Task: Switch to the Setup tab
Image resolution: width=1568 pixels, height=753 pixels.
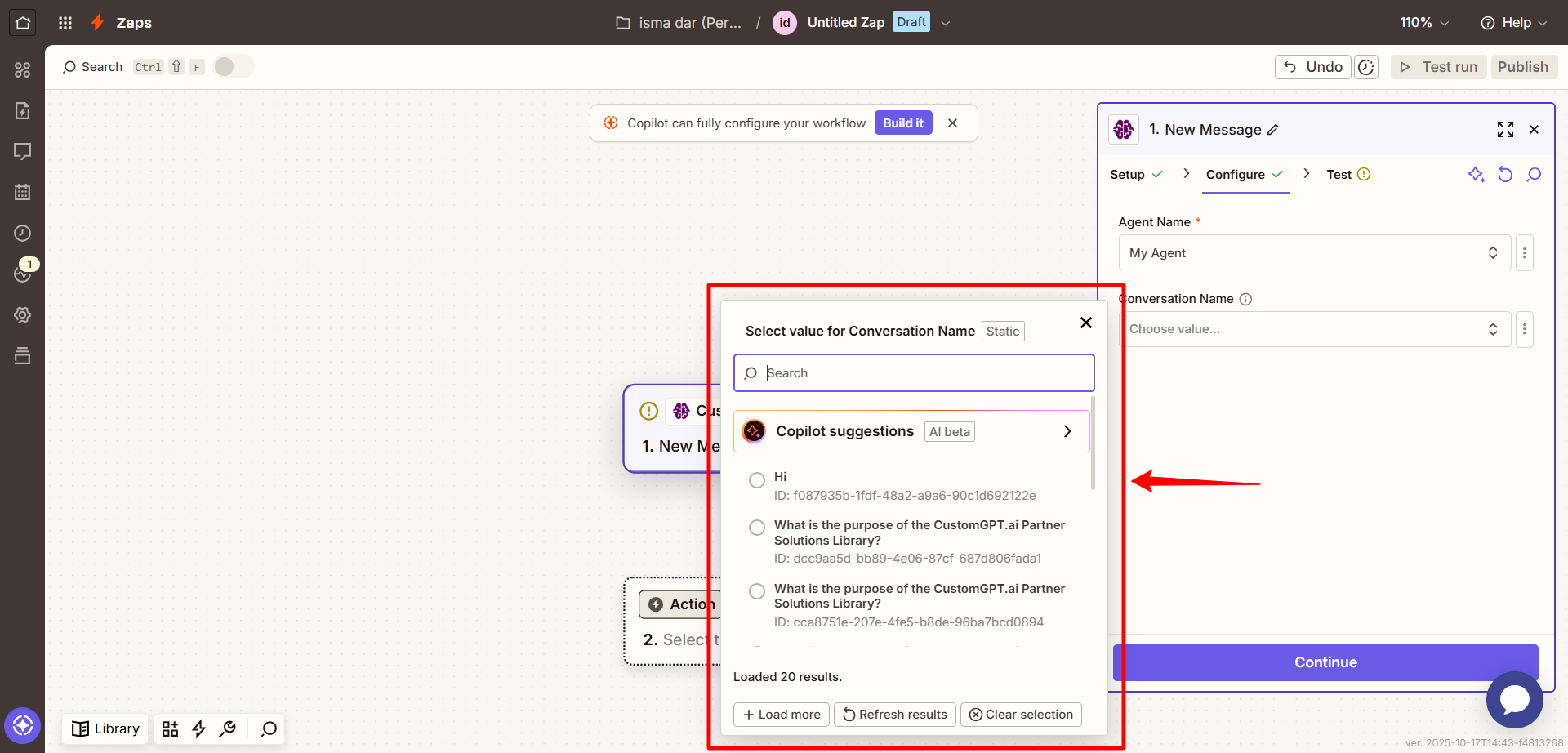Action: point(1135,175)
